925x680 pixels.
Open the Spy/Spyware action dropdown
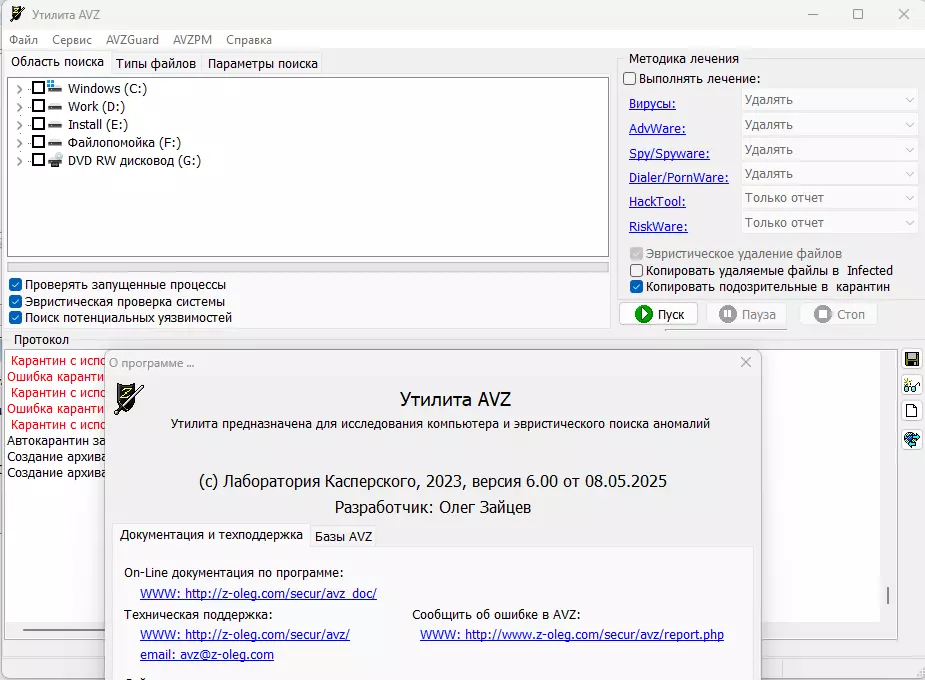click(x=829, y=150)
